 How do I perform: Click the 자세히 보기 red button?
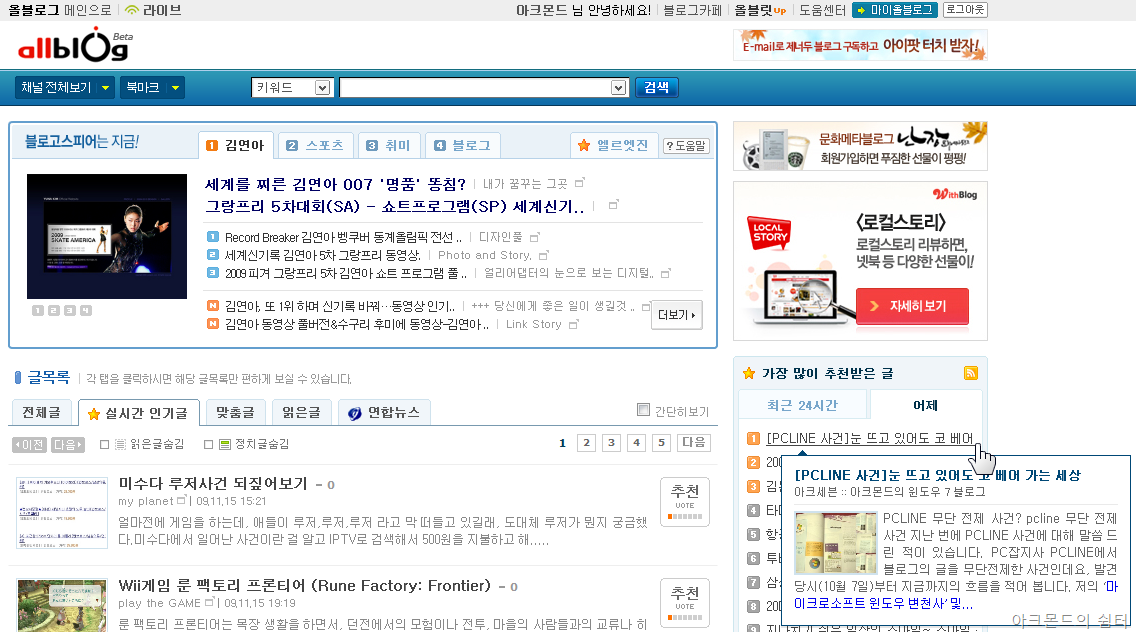click(x=912, y=306)
